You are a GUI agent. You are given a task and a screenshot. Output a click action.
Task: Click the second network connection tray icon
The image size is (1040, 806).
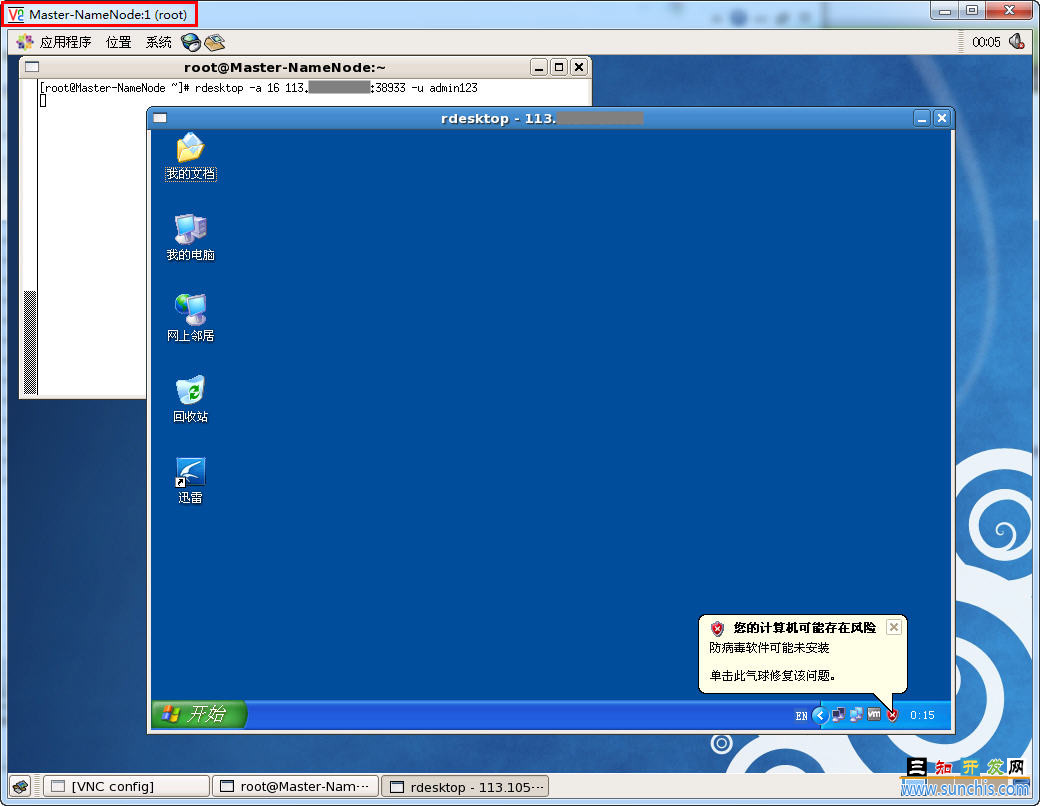tap(856, 714)
